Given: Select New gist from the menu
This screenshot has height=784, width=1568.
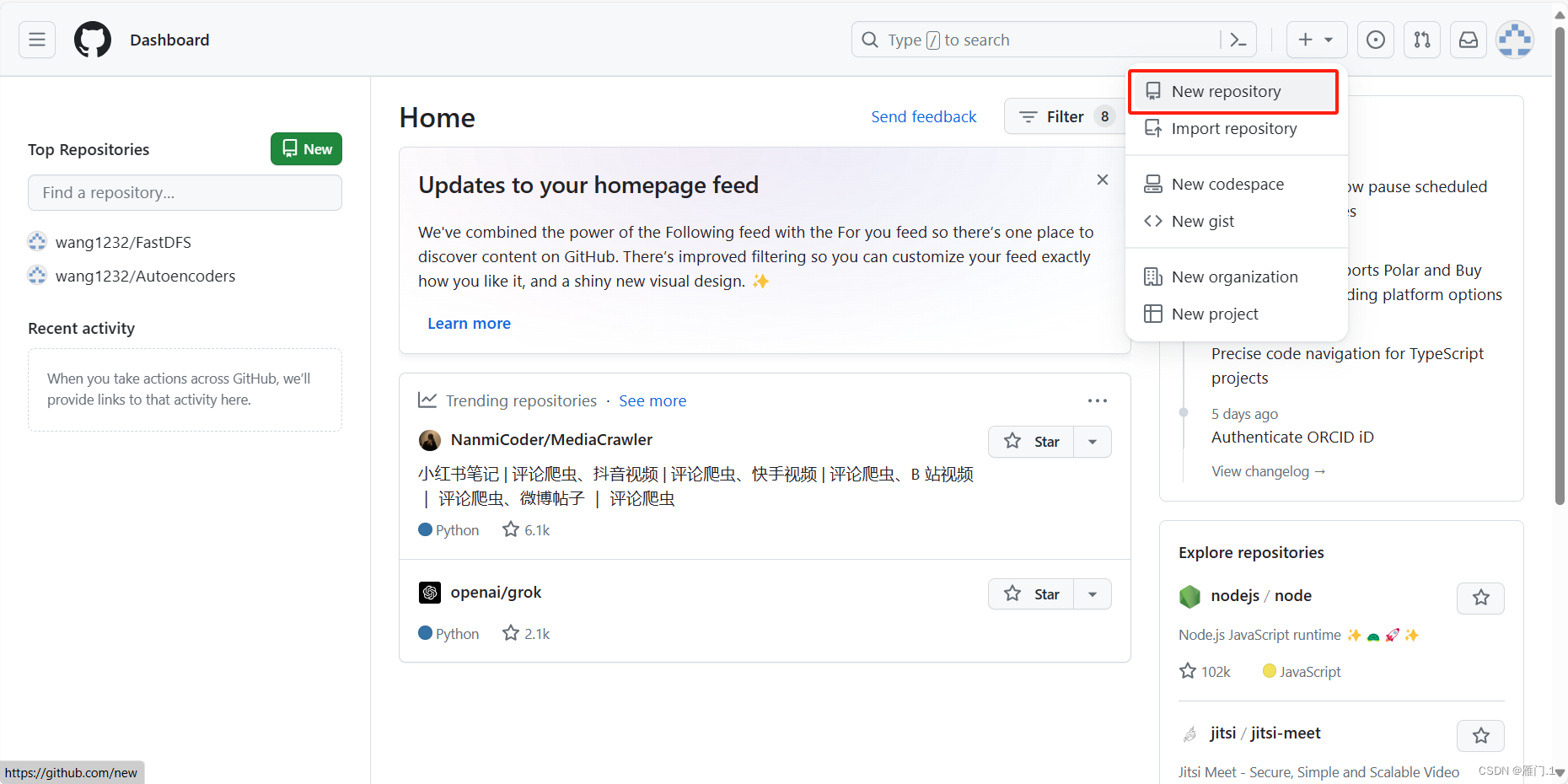Looking at the screenshot, I should [x=1236, y=221].
